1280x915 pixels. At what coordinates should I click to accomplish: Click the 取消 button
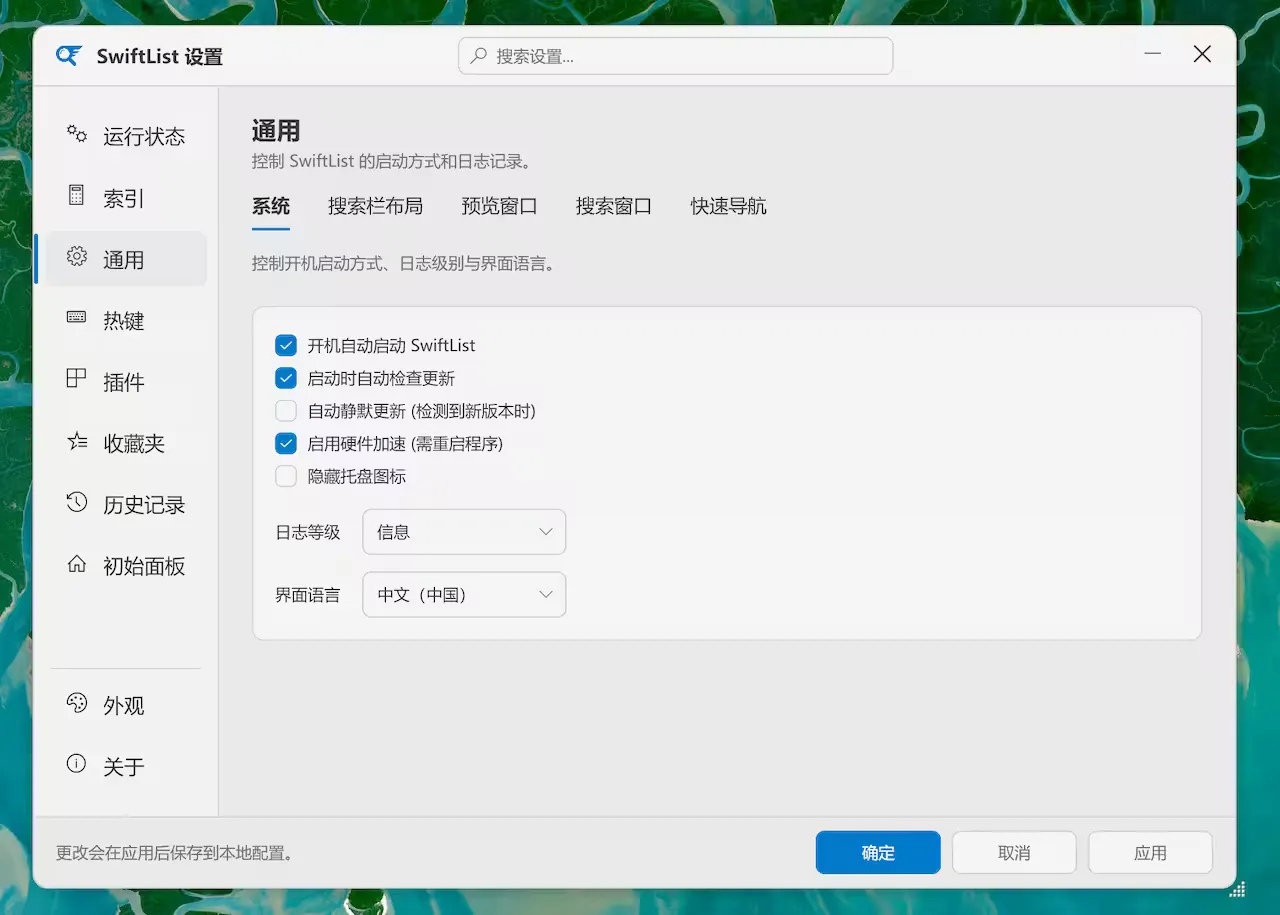1014,853
